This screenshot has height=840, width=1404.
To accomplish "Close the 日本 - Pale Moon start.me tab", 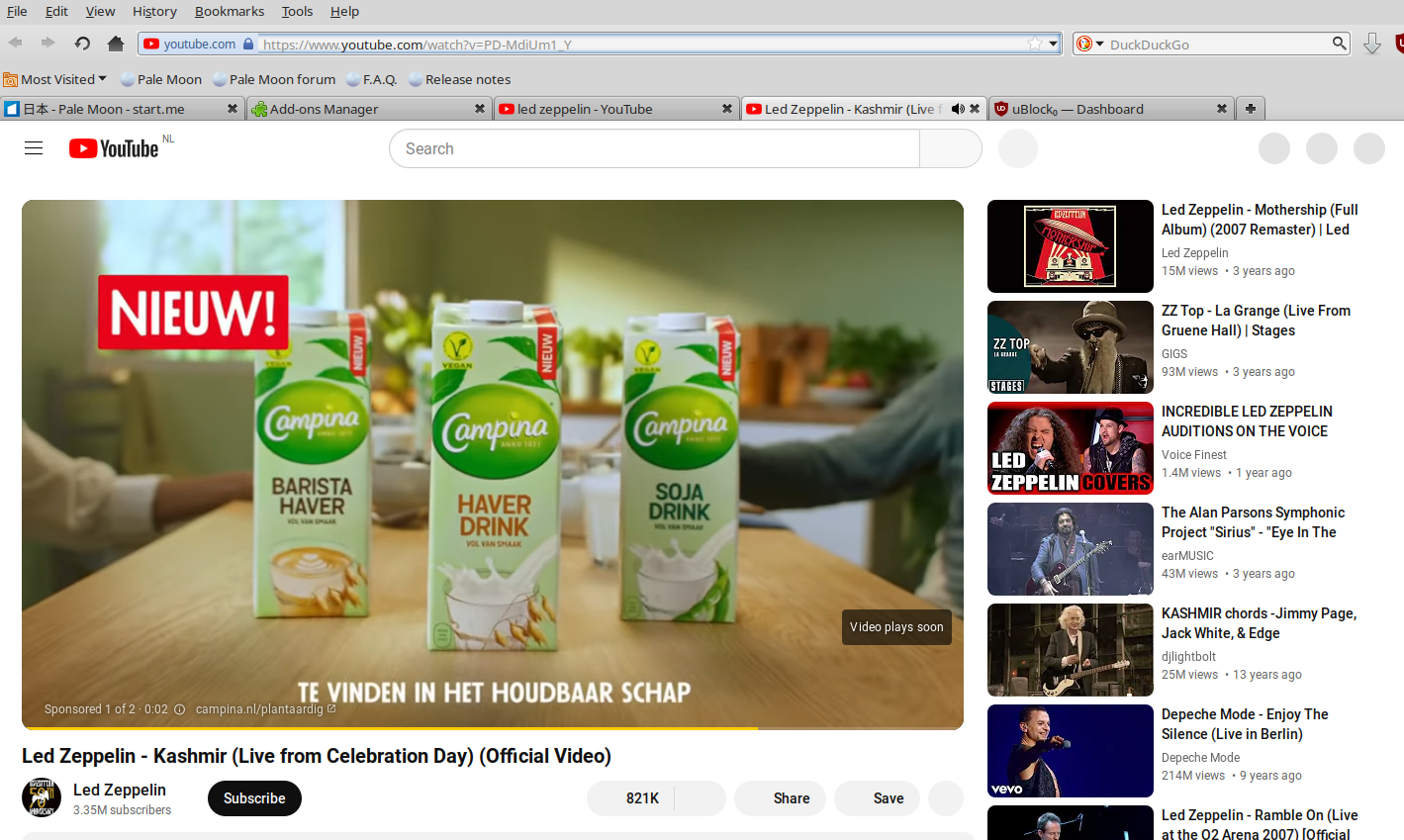I will (233, 109).
